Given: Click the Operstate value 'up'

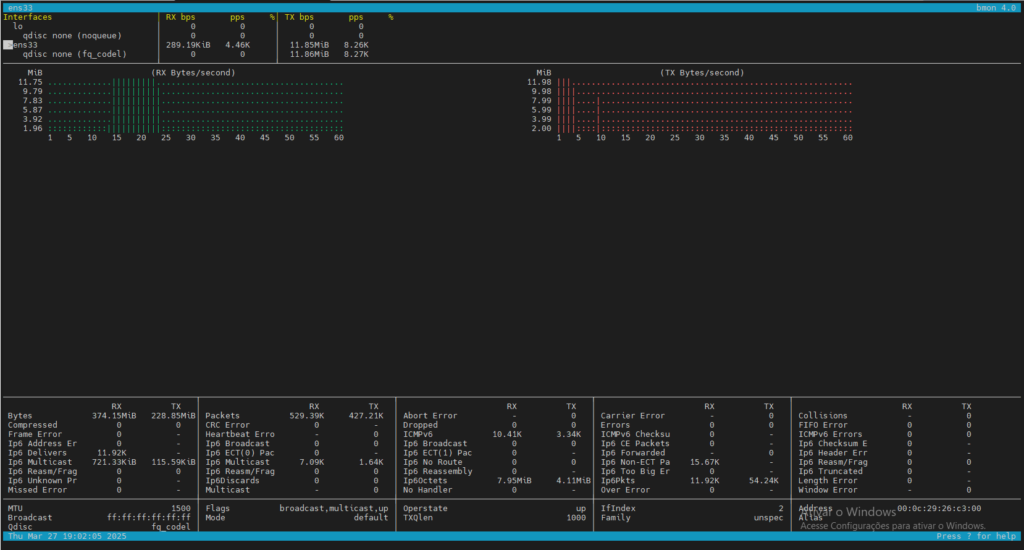Looking at the screenshot, I should [581, 508].
